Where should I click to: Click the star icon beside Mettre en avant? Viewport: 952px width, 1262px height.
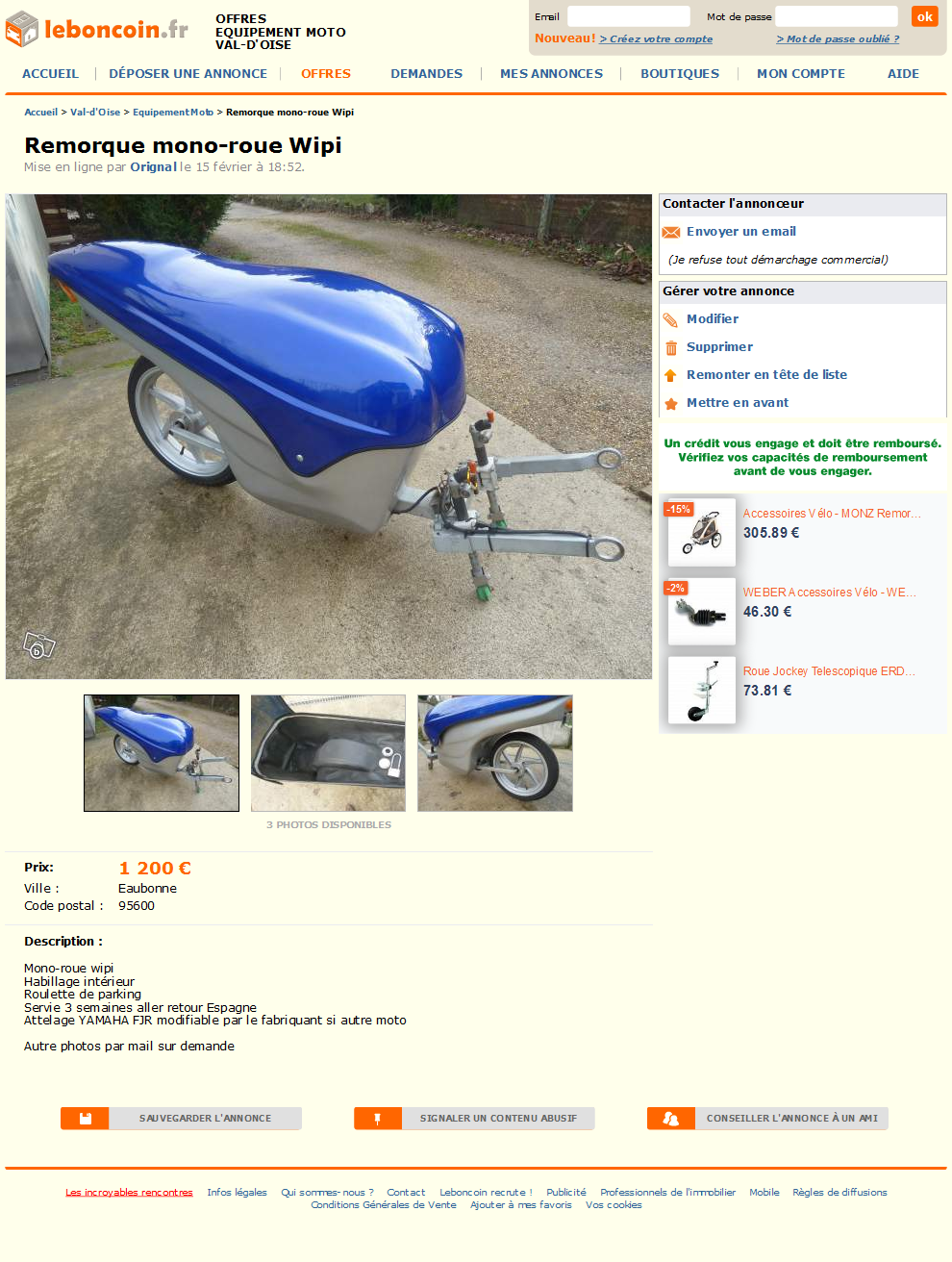671,403
